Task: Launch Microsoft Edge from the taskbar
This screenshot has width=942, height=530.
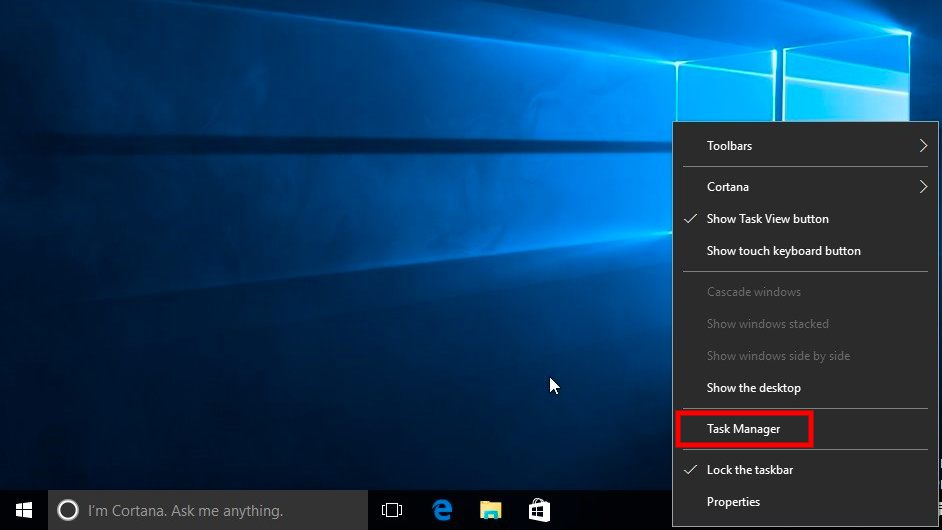Action: coord(442,511)
